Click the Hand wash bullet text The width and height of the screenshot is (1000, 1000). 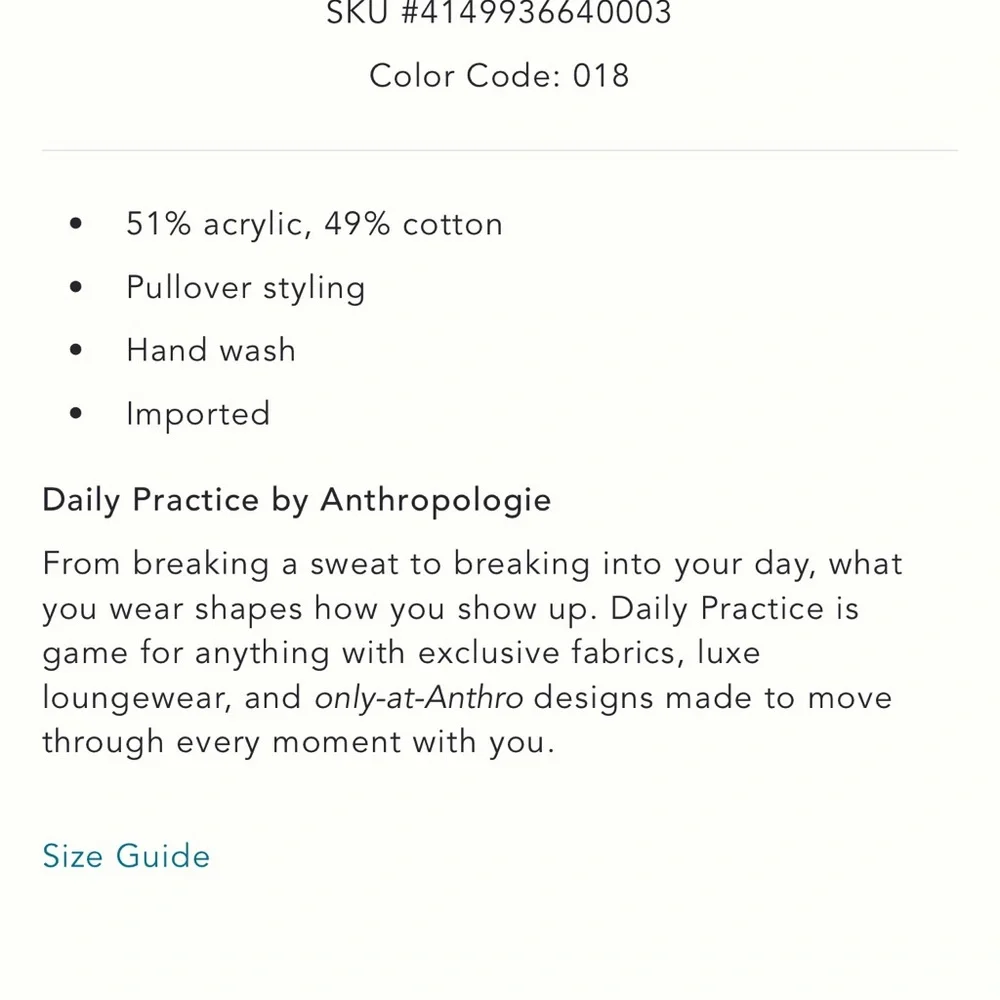[x=211, y=351]
